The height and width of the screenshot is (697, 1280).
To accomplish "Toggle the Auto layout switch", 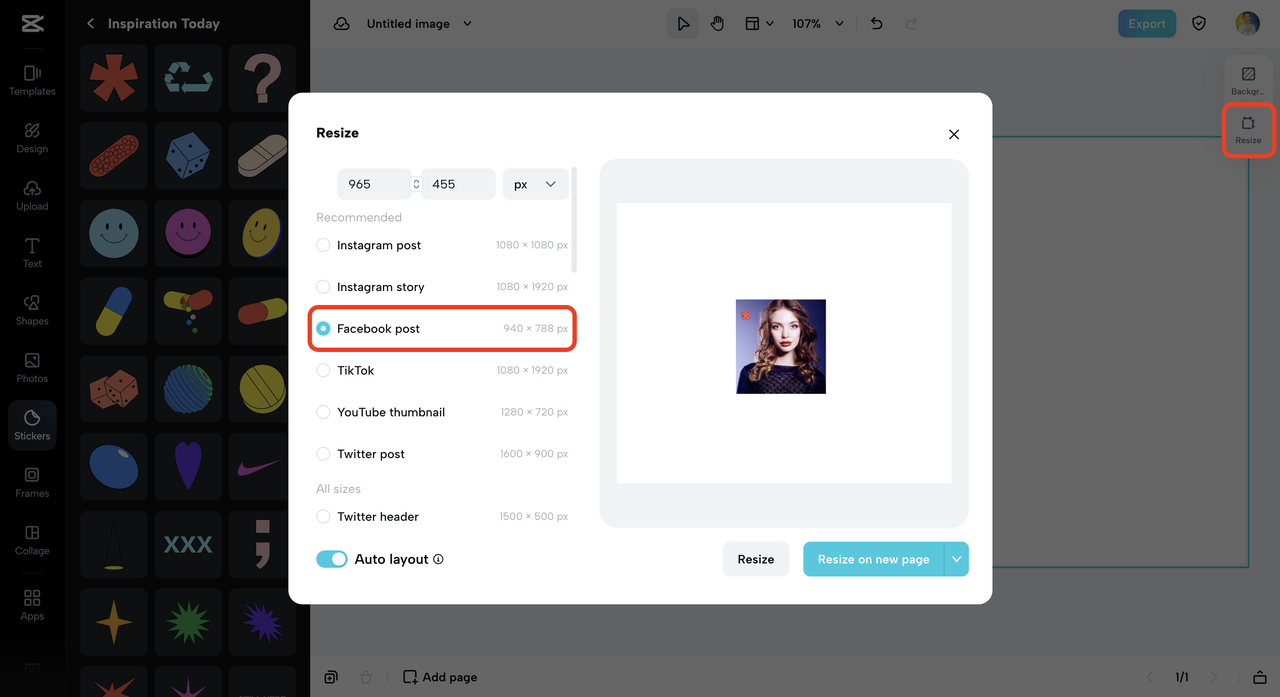I will click(x=332, y=559).
